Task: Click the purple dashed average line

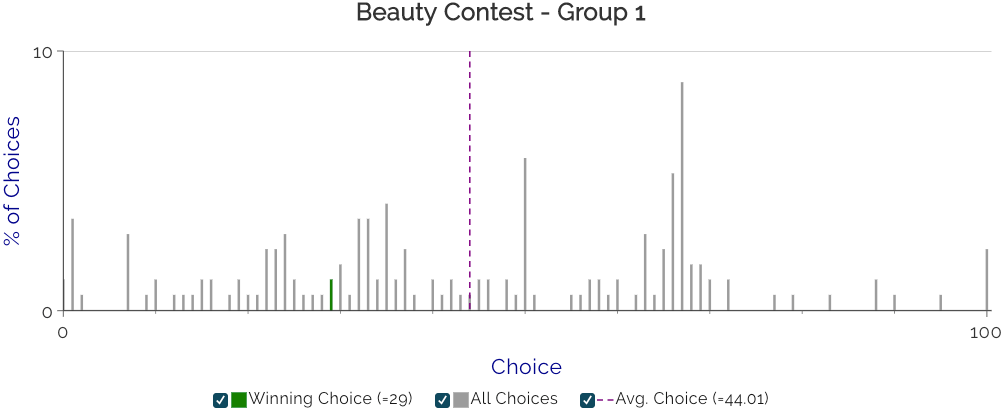Action: (x=470, y=181)
